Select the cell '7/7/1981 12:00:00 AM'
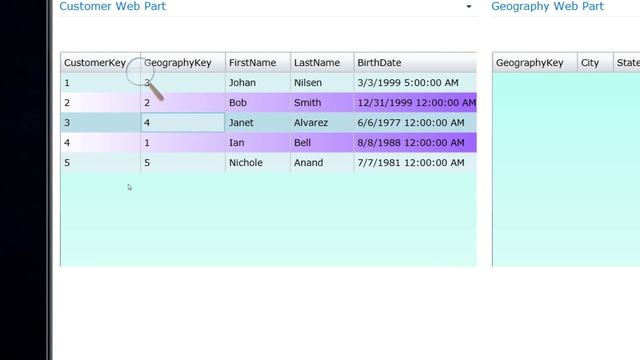 [415, 162]
